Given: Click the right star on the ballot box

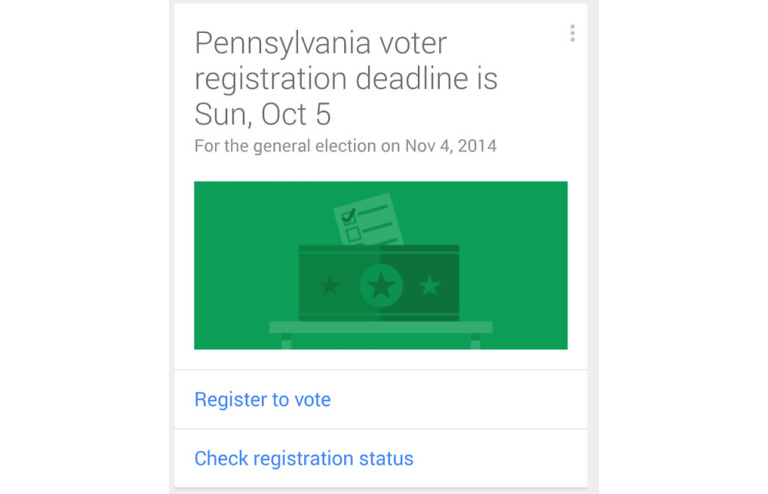Looking at the screenshot, I should click(430, 286).
